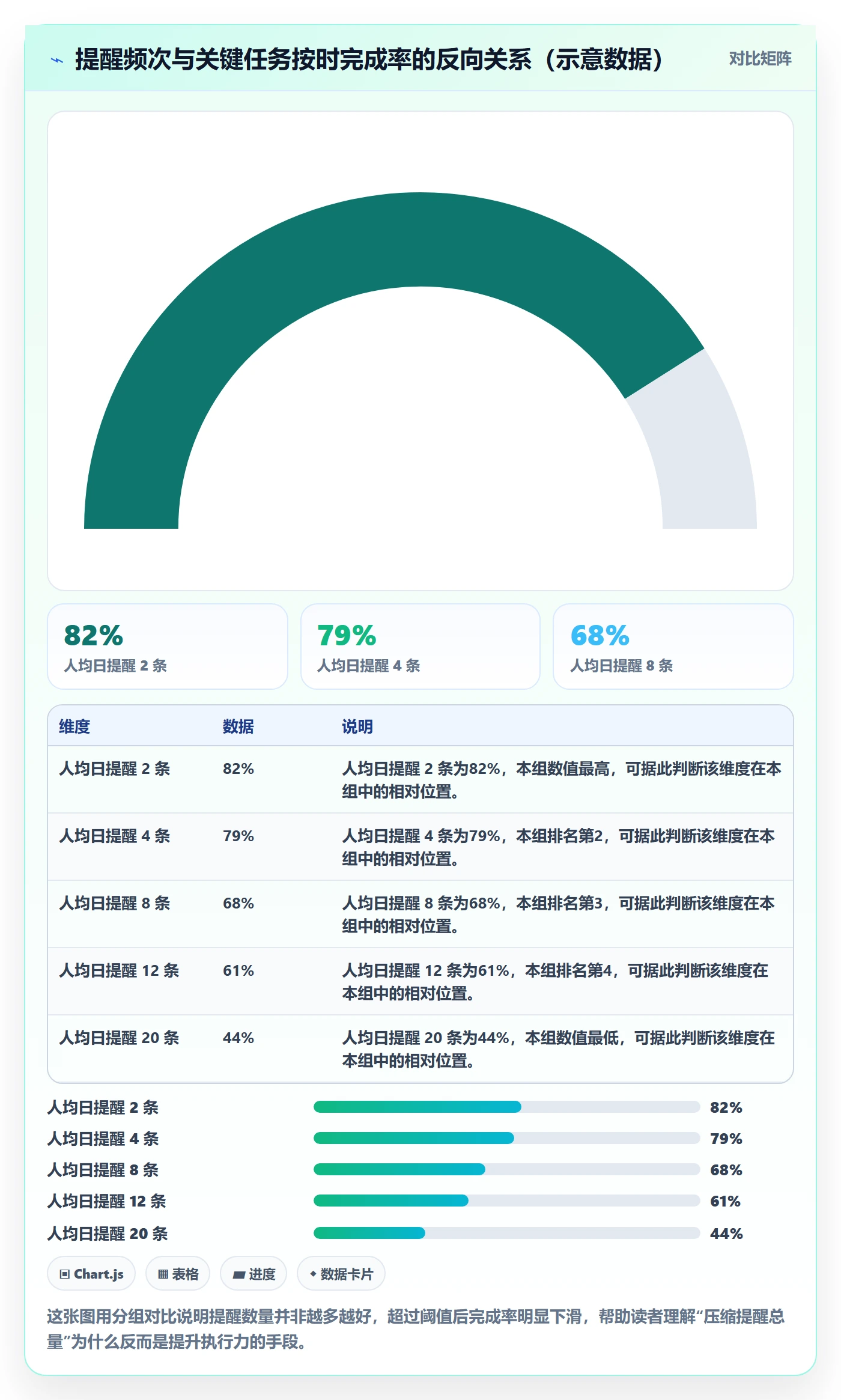Click the 44% value in table
841x1400 pixels.
point(238,1038)
